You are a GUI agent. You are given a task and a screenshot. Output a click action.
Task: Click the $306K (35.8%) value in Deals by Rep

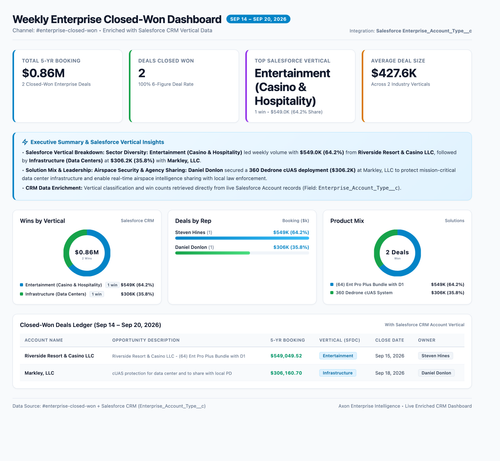click(291, 247)
